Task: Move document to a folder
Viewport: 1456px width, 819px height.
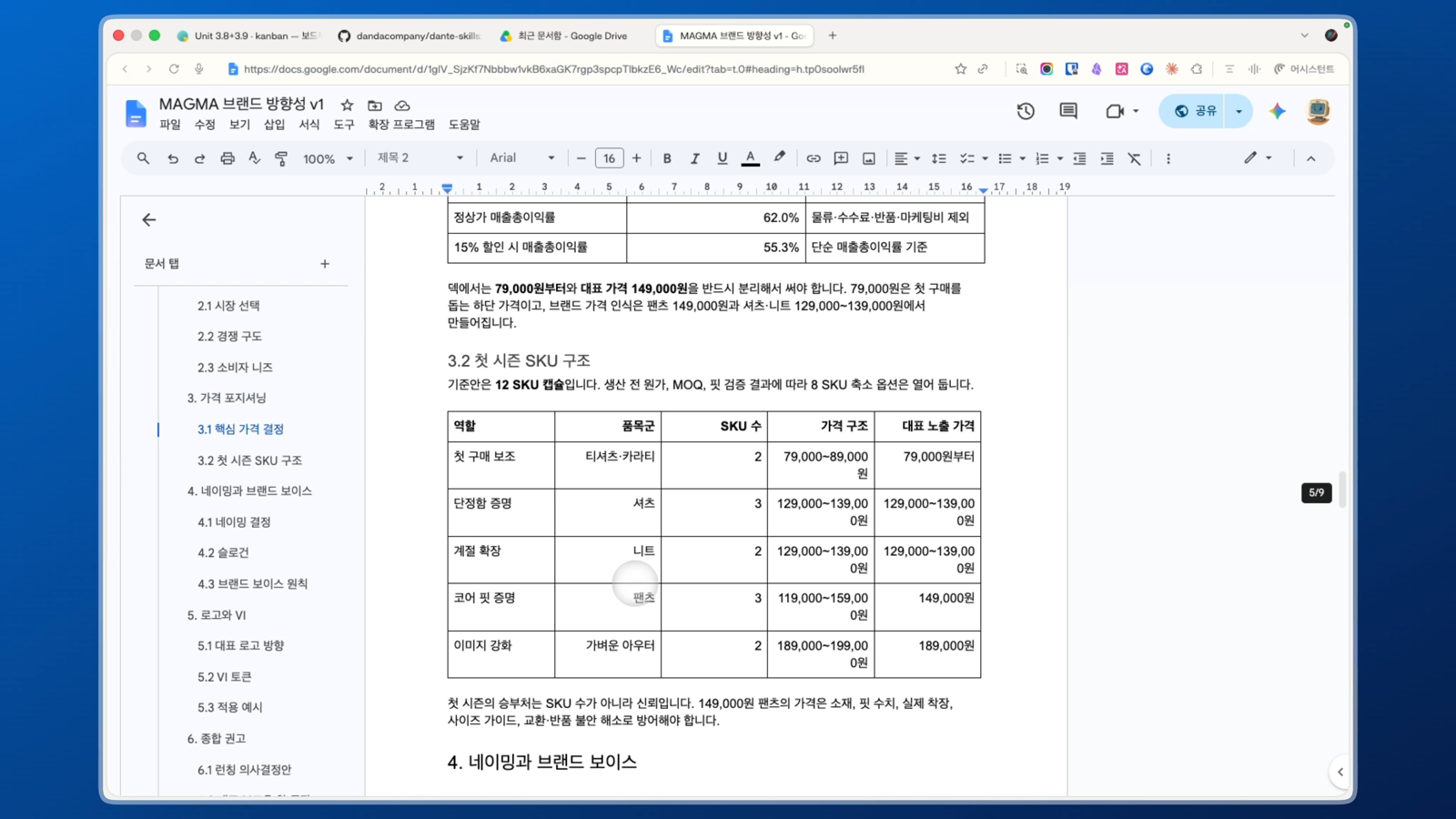Action: pyautogui.click(x=374, y=106)
